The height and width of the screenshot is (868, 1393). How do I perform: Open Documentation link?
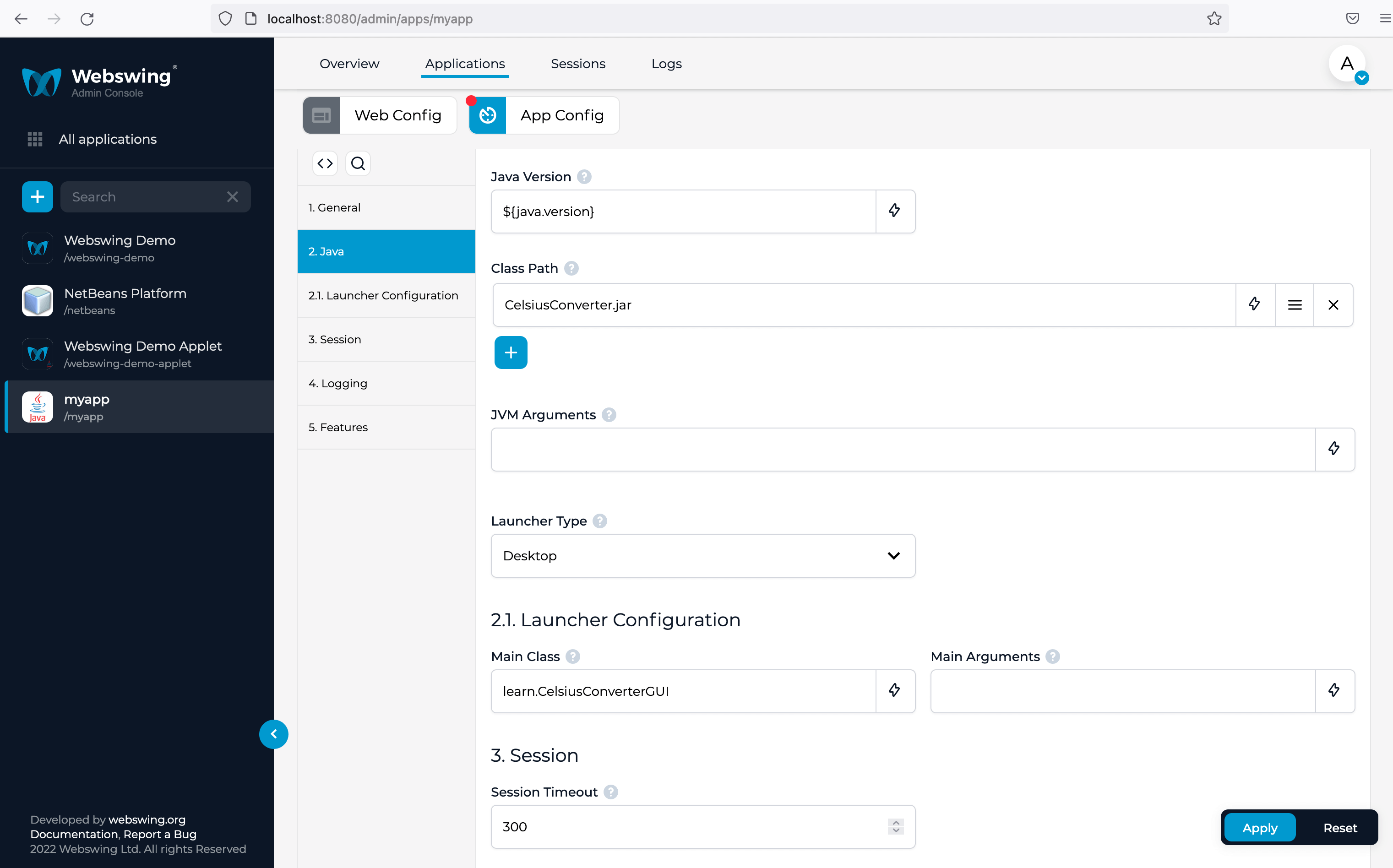click(x=74, y=834)
